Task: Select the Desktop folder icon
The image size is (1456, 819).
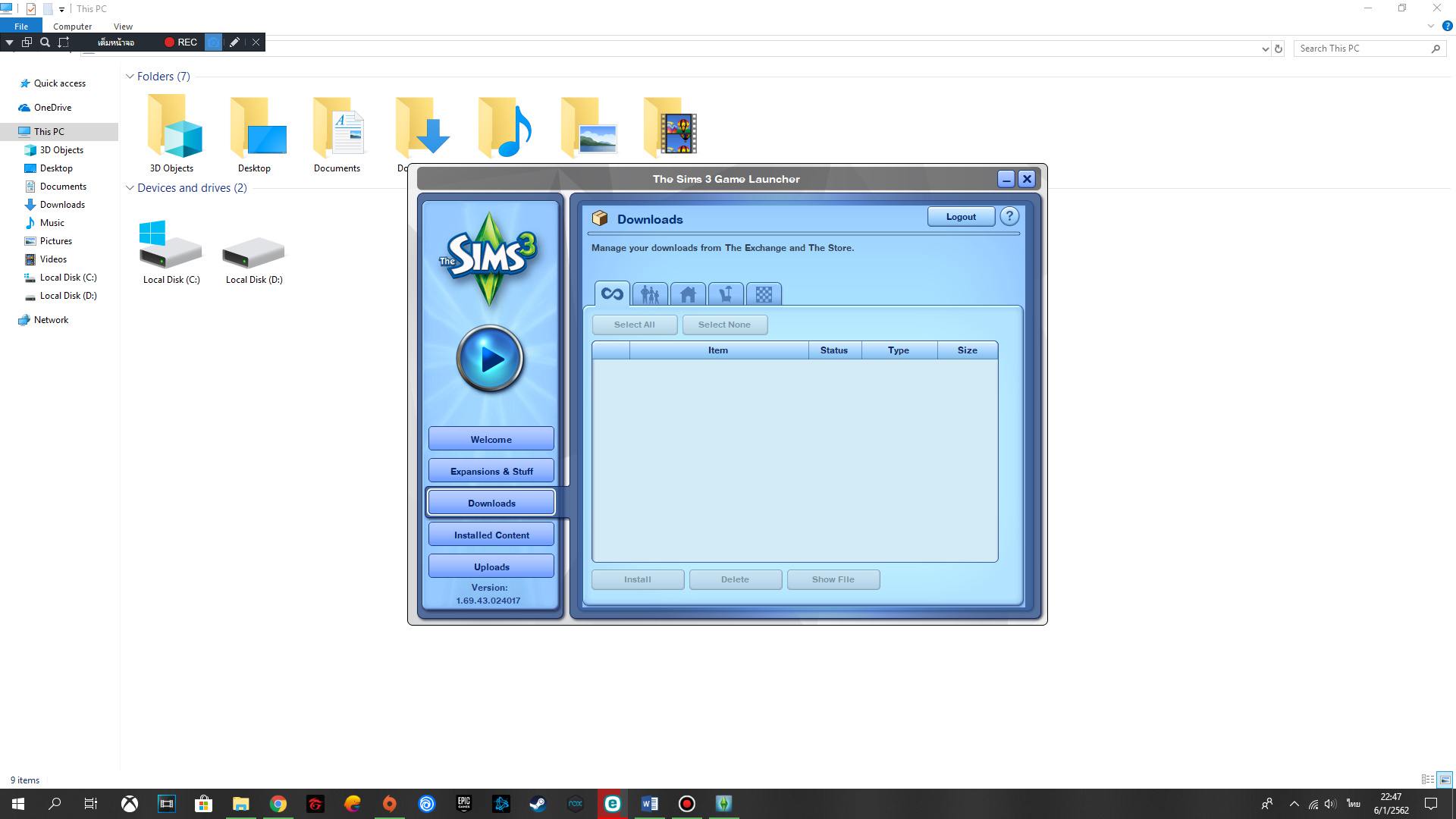Action: (255, 133)
